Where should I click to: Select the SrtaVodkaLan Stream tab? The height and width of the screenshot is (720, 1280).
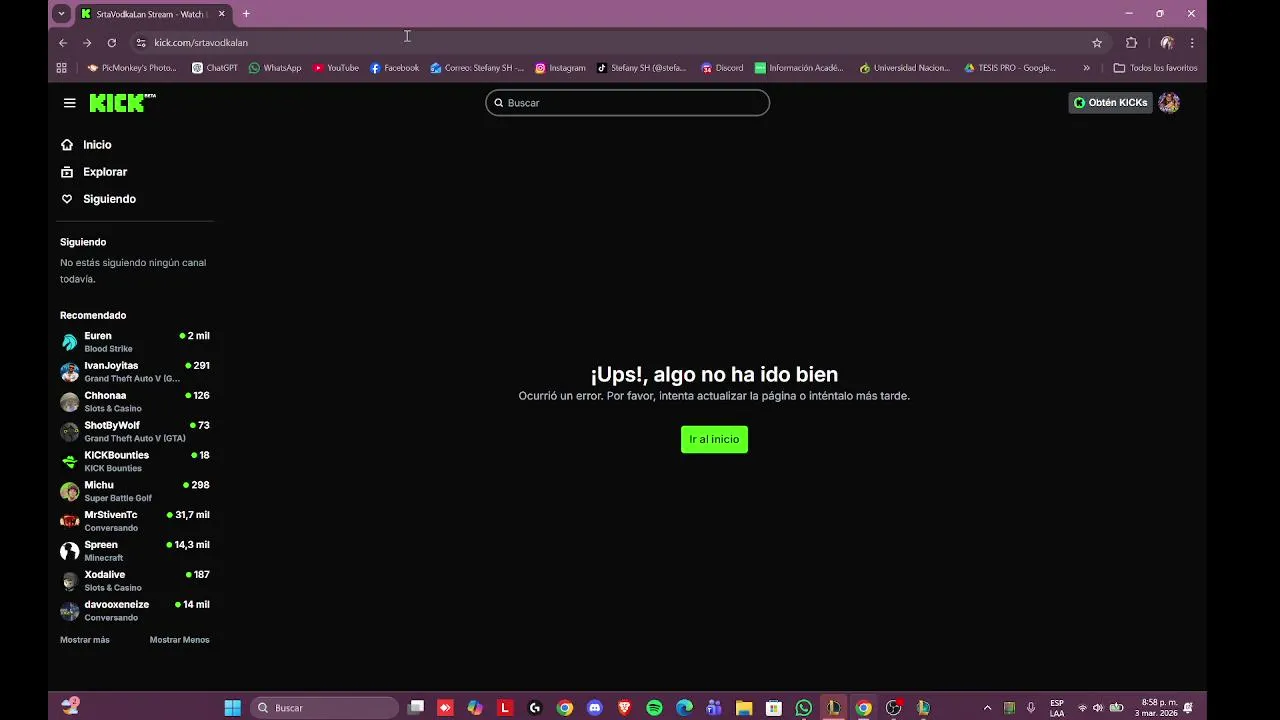click(x=154, y=14)
